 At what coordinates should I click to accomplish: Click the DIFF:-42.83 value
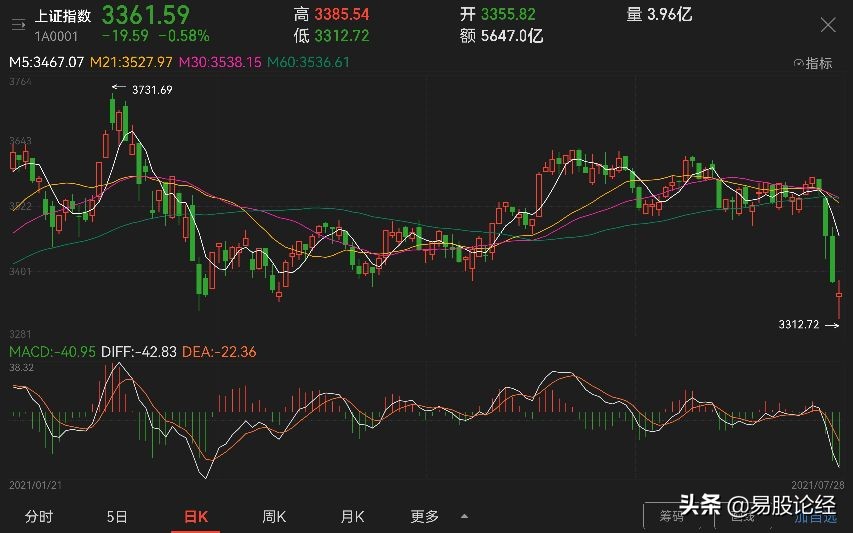pos(139,352)
